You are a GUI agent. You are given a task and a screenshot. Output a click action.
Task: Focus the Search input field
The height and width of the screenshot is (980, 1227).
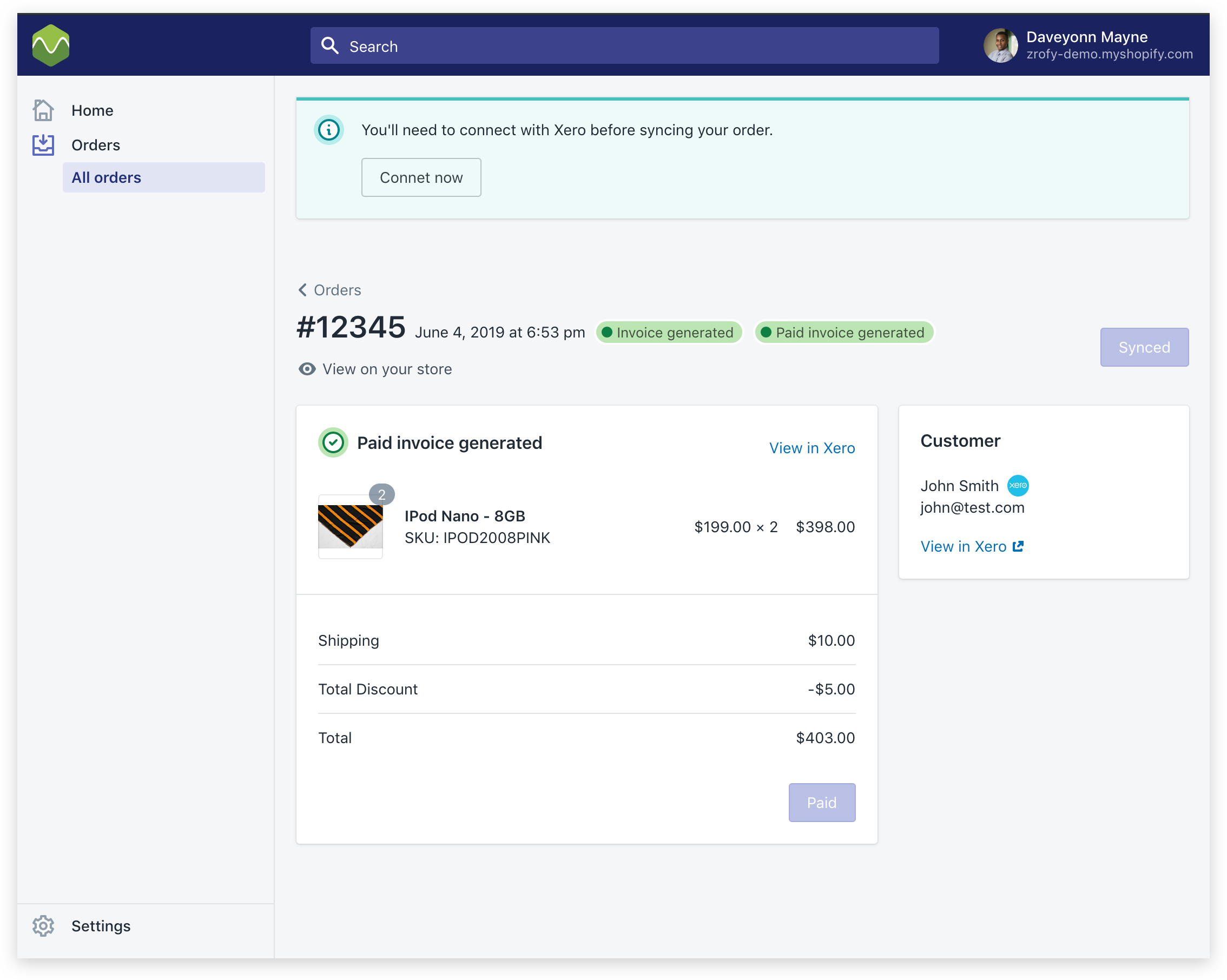click(624, 45)
